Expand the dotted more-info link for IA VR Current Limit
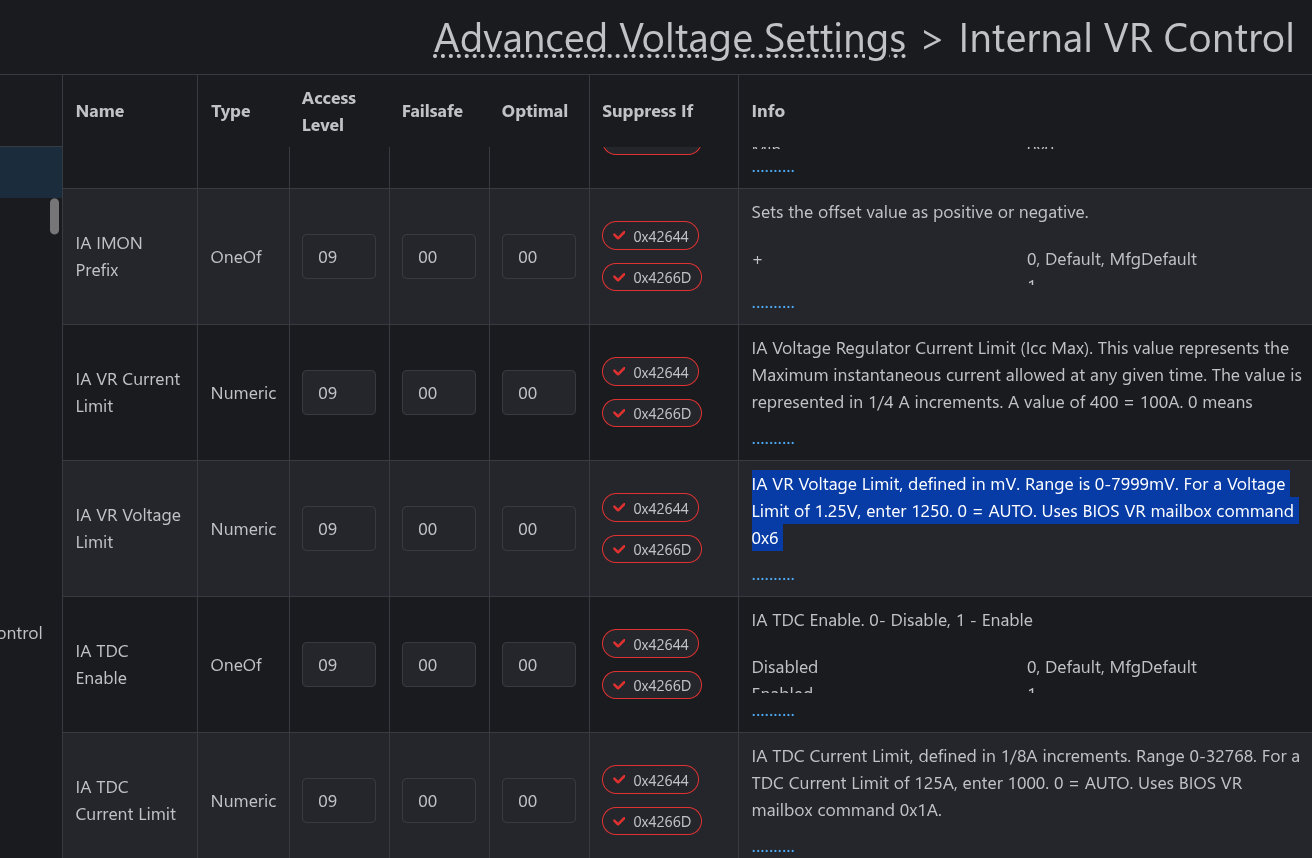1312x858 pixels. 773,441
